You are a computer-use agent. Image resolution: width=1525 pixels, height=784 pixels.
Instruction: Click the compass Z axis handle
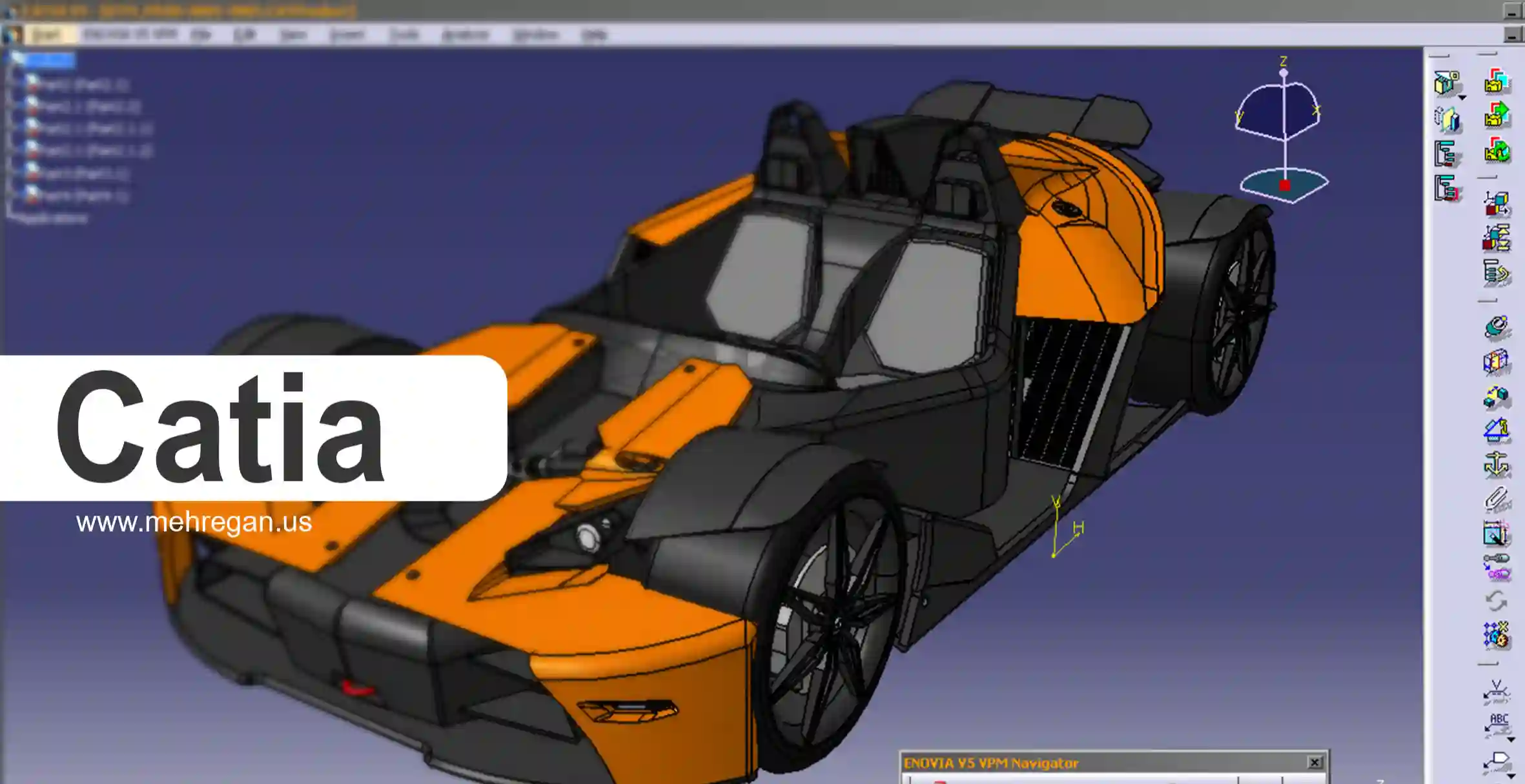click(1284, 72)
